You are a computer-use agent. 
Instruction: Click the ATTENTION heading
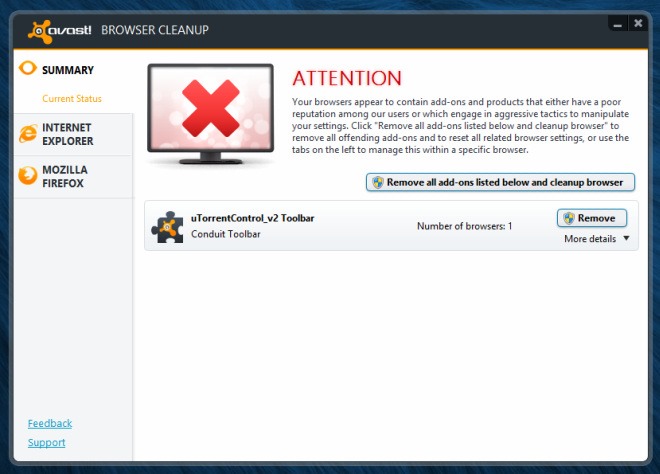[347, 78]
